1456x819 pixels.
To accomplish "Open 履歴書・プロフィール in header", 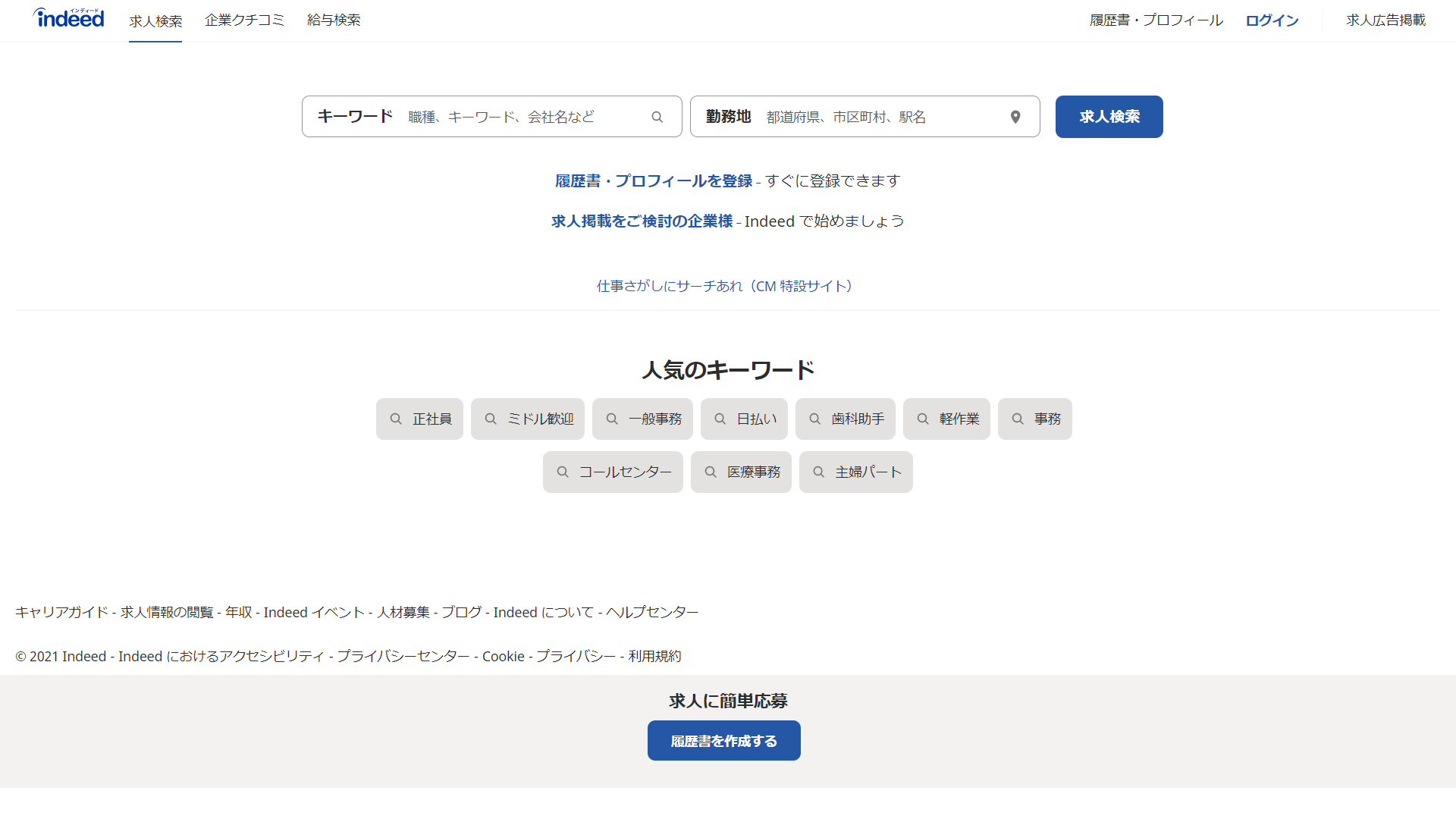I will click(x=1156, y=20).
